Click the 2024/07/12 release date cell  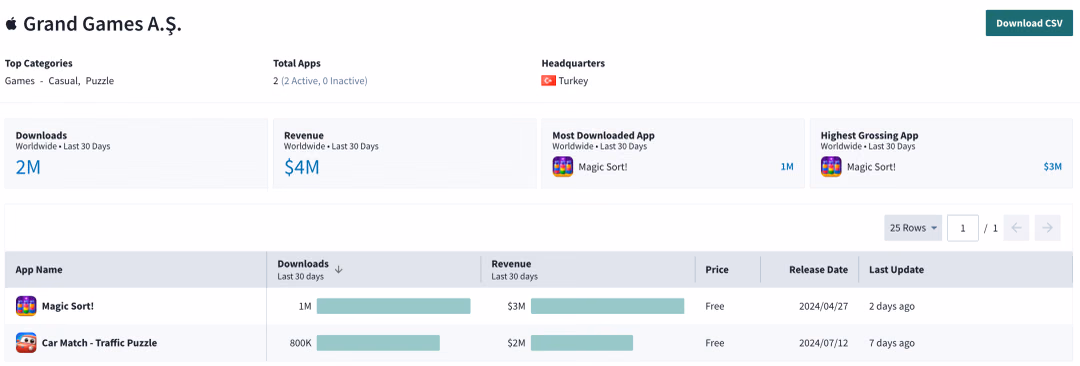click(824, 343)
